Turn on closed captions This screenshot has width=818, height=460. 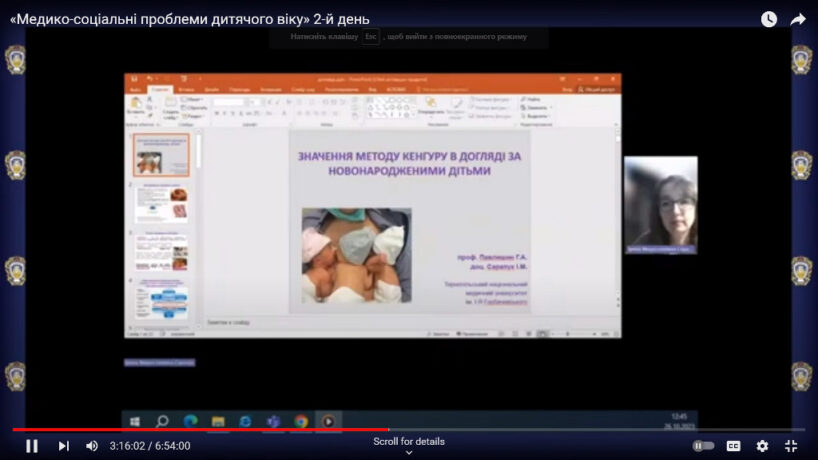click(x=733, y=446)
